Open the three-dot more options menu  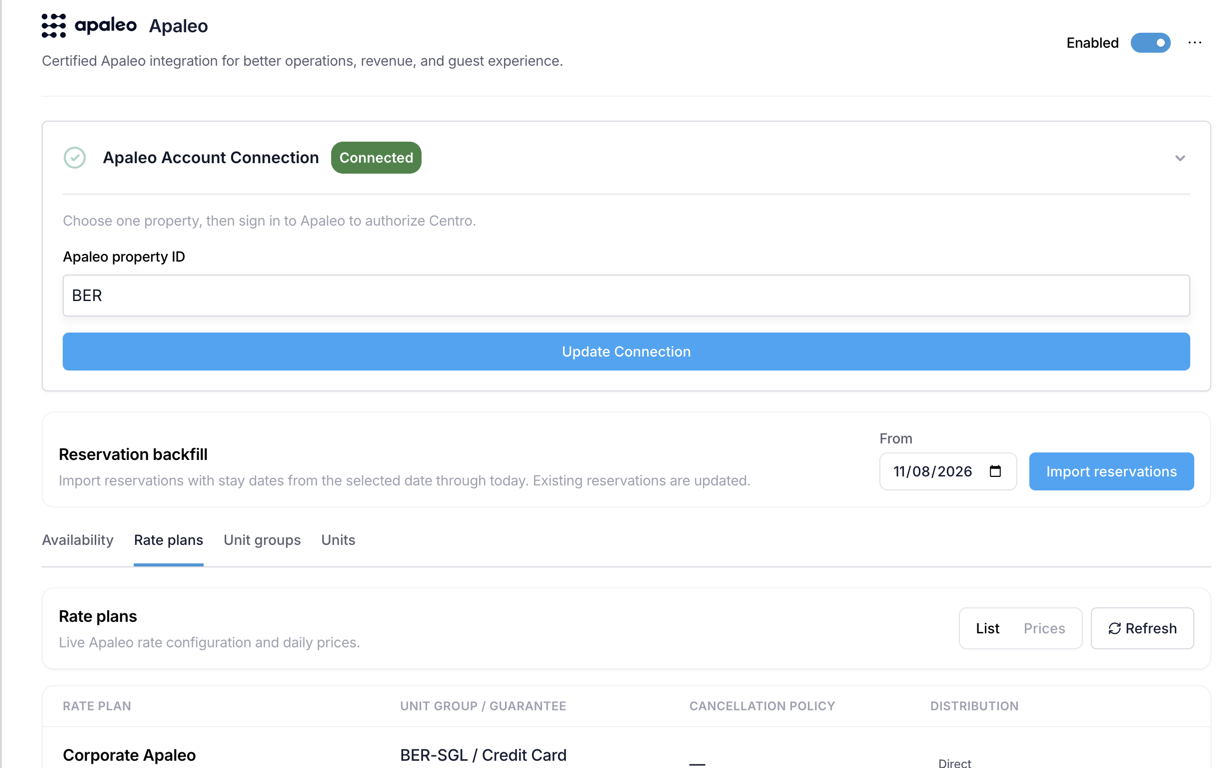1195,43
